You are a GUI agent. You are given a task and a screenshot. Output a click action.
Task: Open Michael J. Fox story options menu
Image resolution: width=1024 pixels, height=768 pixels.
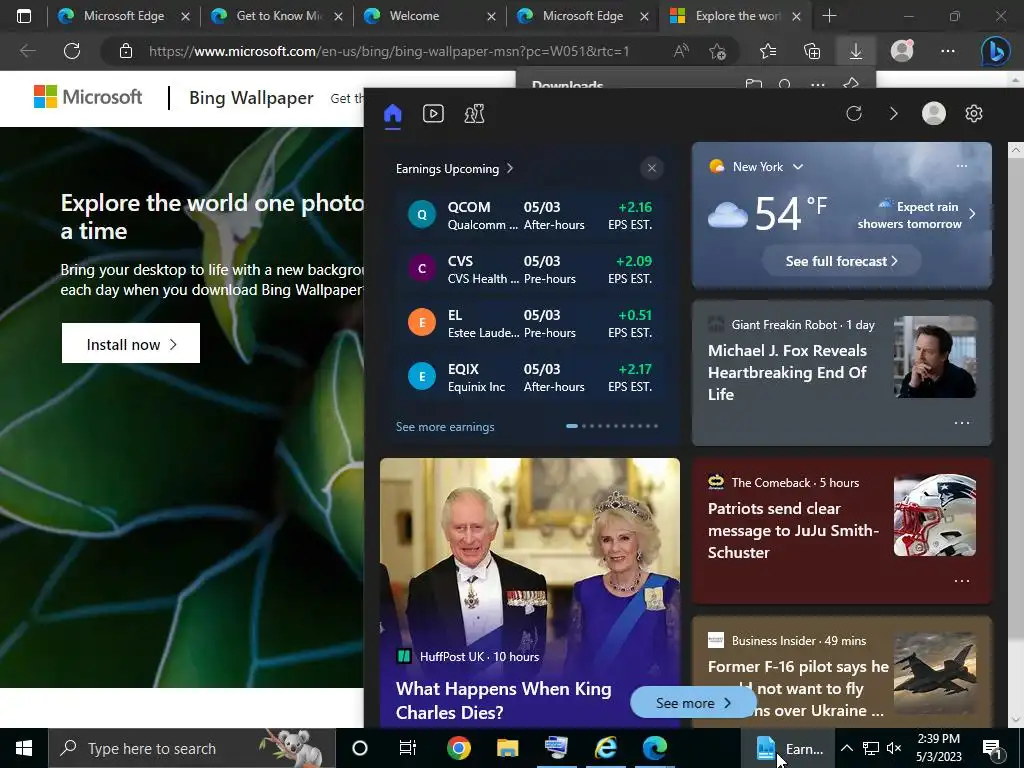pos(962,423)
